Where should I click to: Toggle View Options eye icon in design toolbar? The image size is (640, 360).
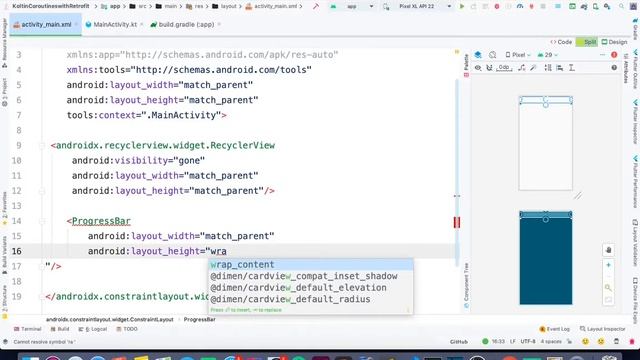coord(478,68)
